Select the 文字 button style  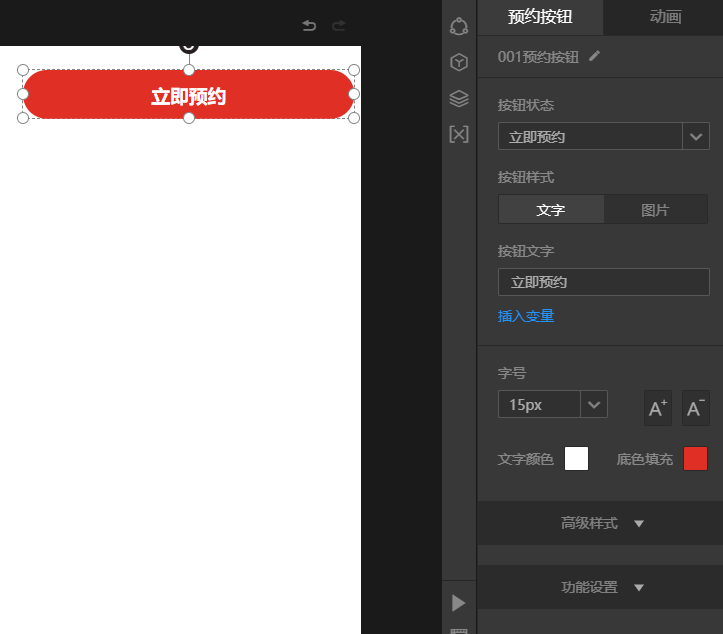pos(551,210)
